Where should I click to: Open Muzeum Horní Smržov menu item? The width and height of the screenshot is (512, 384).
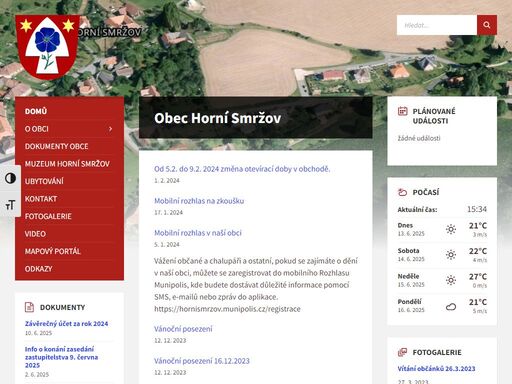coord(67,164)
